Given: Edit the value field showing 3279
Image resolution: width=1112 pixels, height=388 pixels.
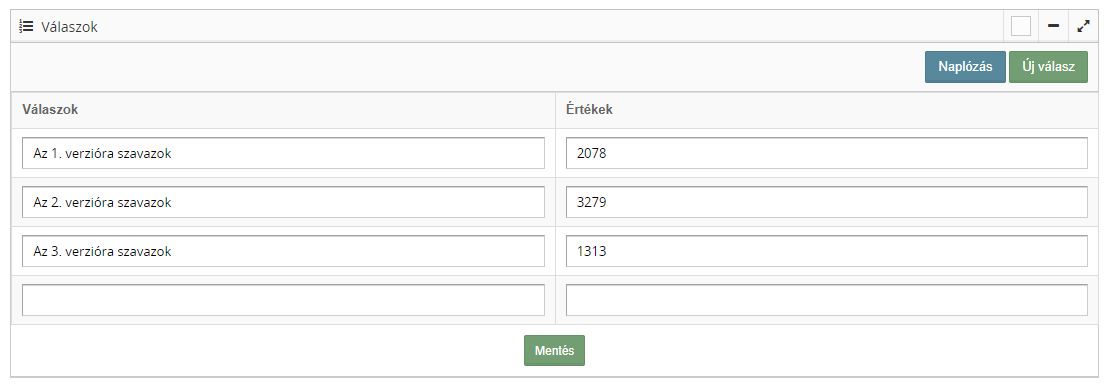Looking at the screenshot, I should tap(826, 202).
